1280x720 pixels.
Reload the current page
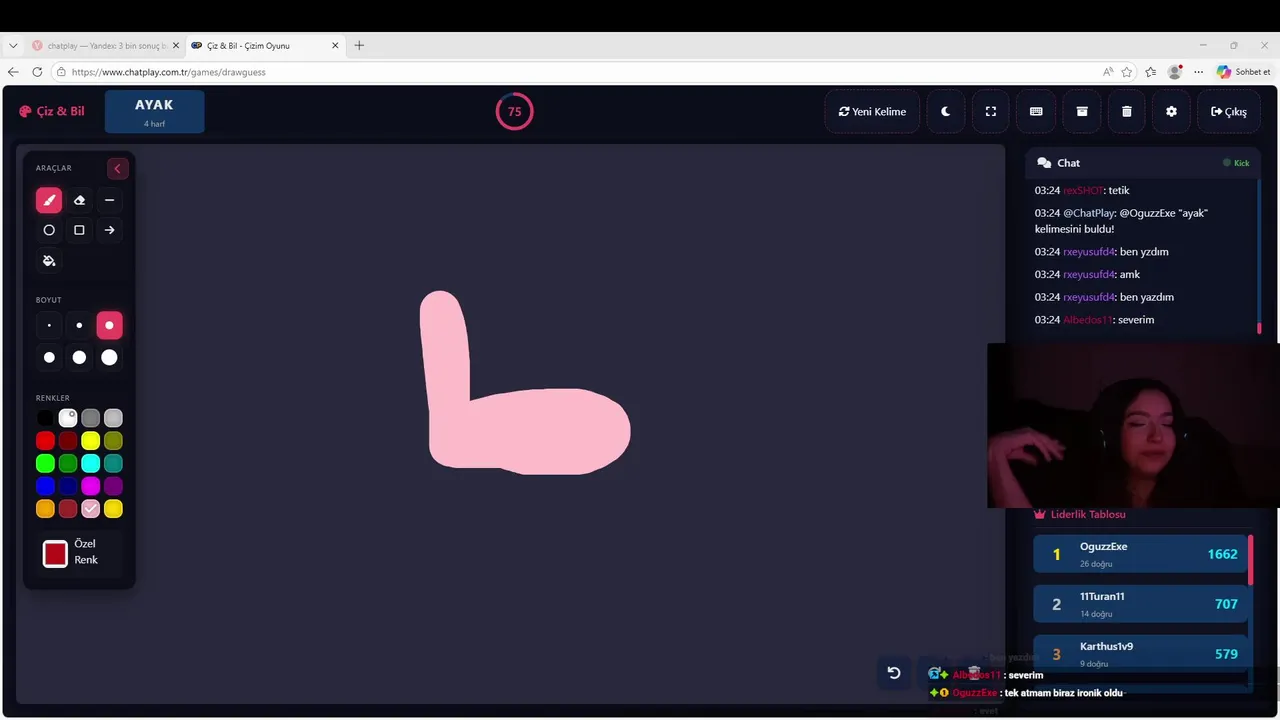[37, 72]
